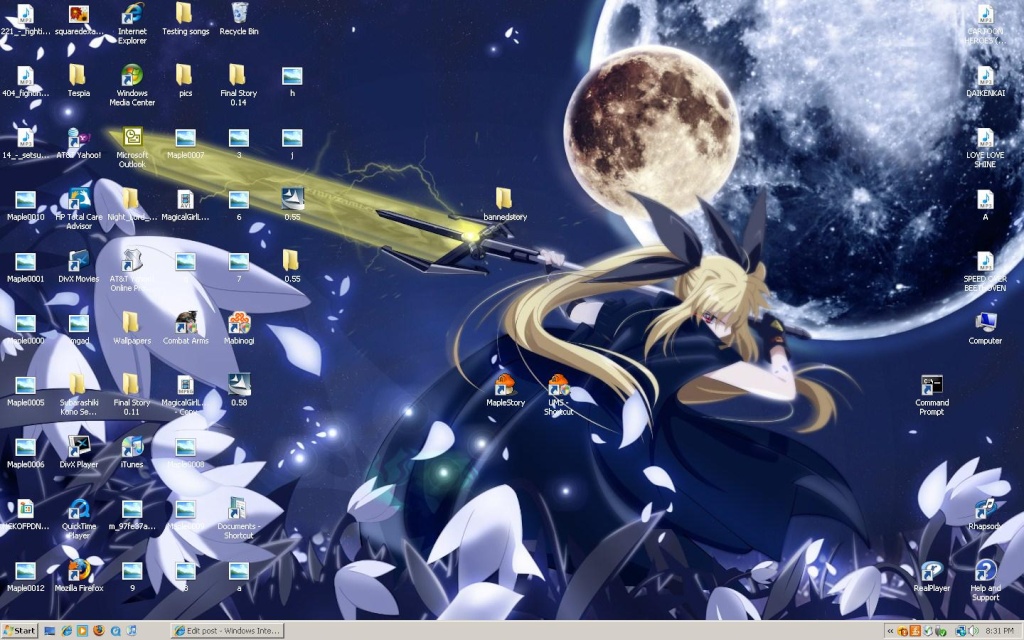
Task: Launch the RealPlayer shortcut
Action: click(932, 577)
